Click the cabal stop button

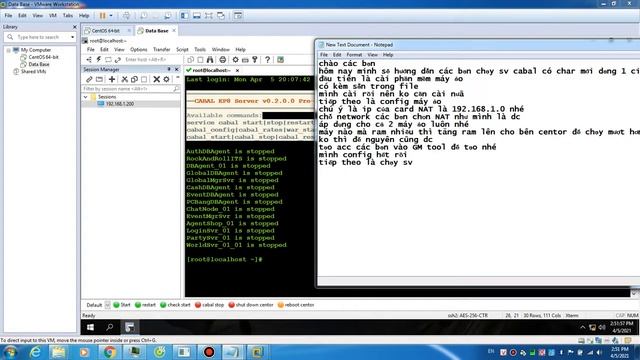(x=210, y=305)
